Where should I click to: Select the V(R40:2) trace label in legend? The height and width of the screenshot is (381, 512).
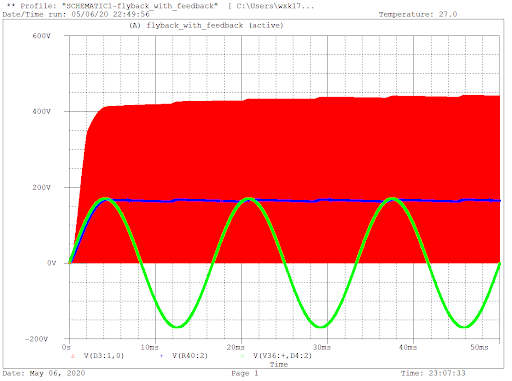coord(190,356)
